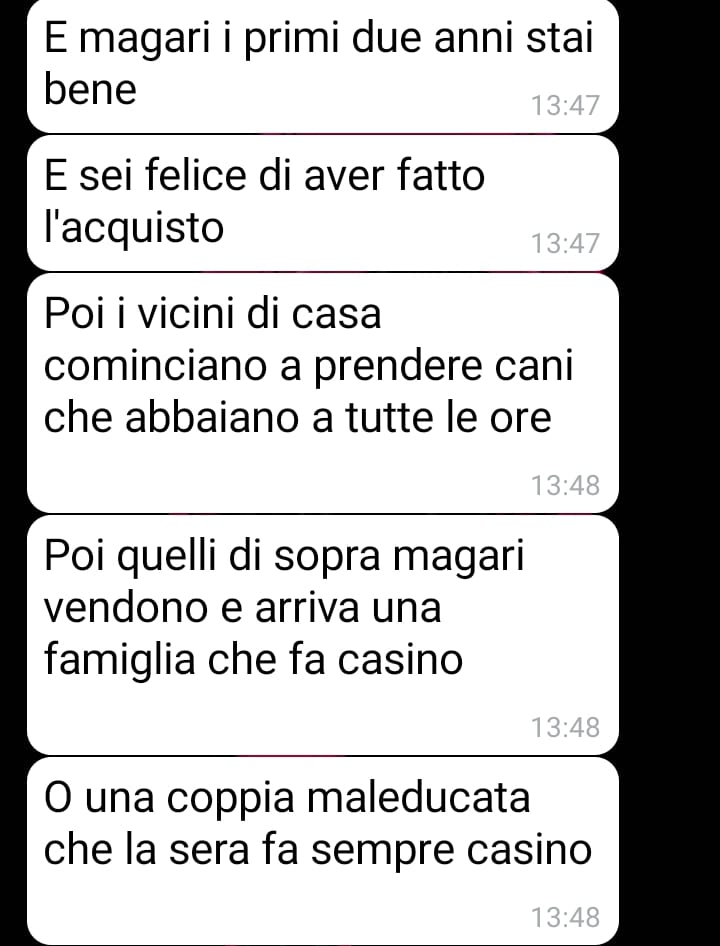
Task: Click the text 'che la sera fa sempre casino'
Action: [x=318, y=850]
